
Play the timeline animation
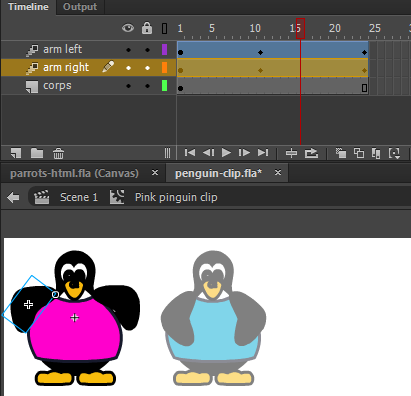point(226,153)
